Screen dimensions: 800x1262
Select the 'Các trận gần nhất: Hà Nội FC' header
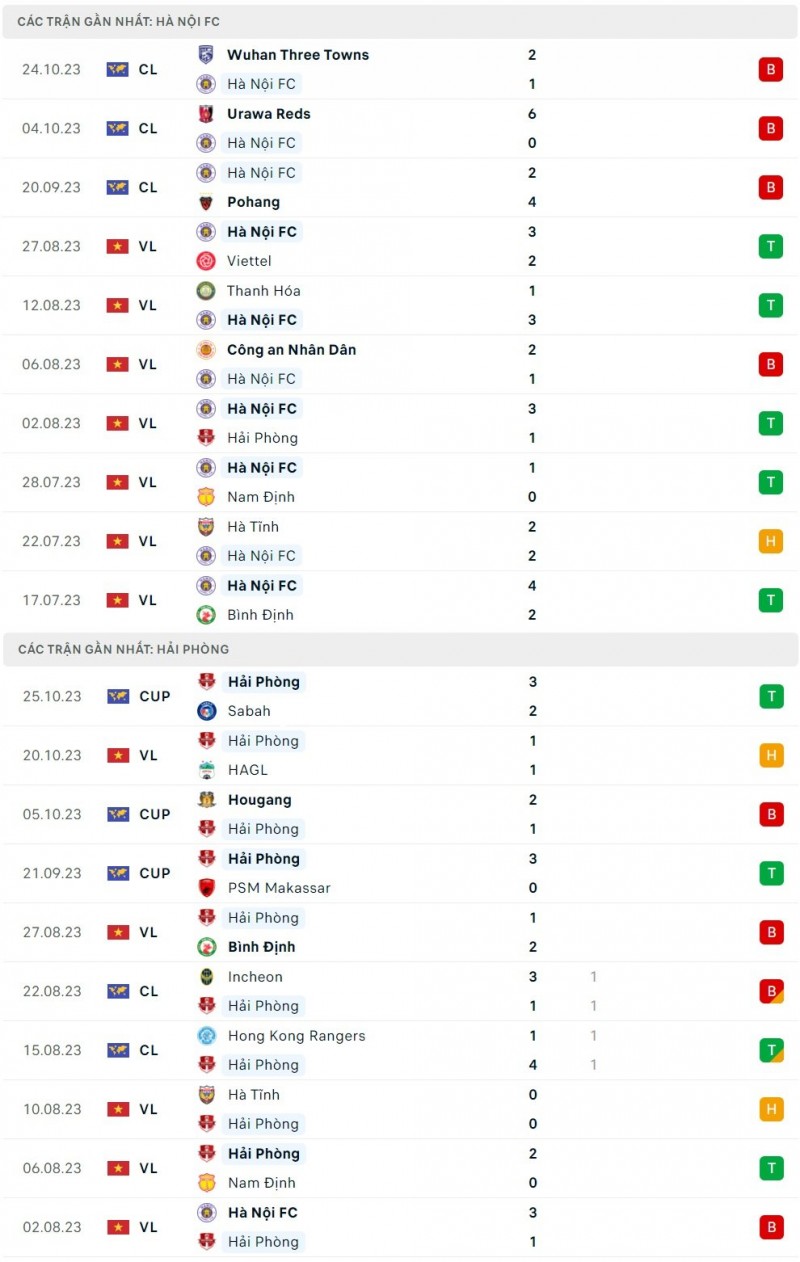119,21
